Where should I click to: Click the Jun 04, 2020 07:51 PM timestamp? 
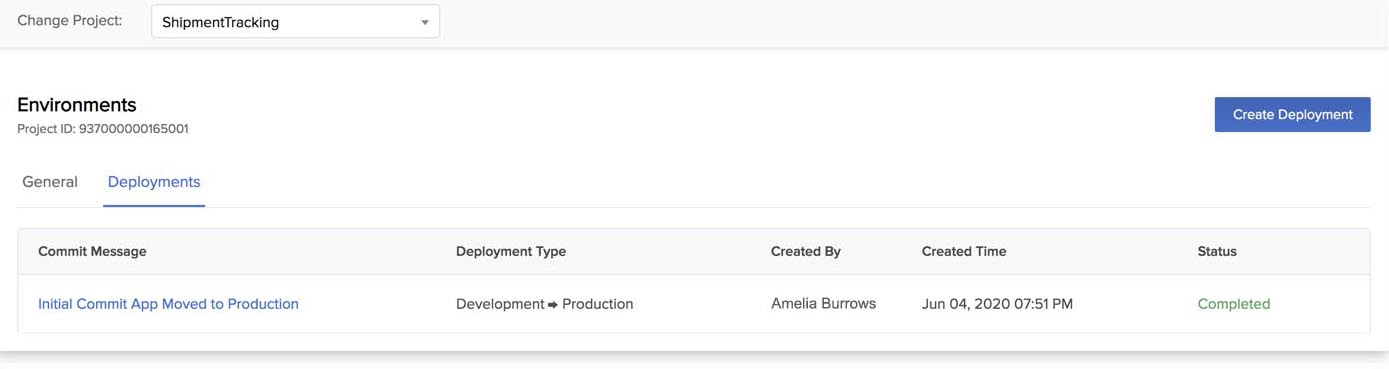[997, 304]
